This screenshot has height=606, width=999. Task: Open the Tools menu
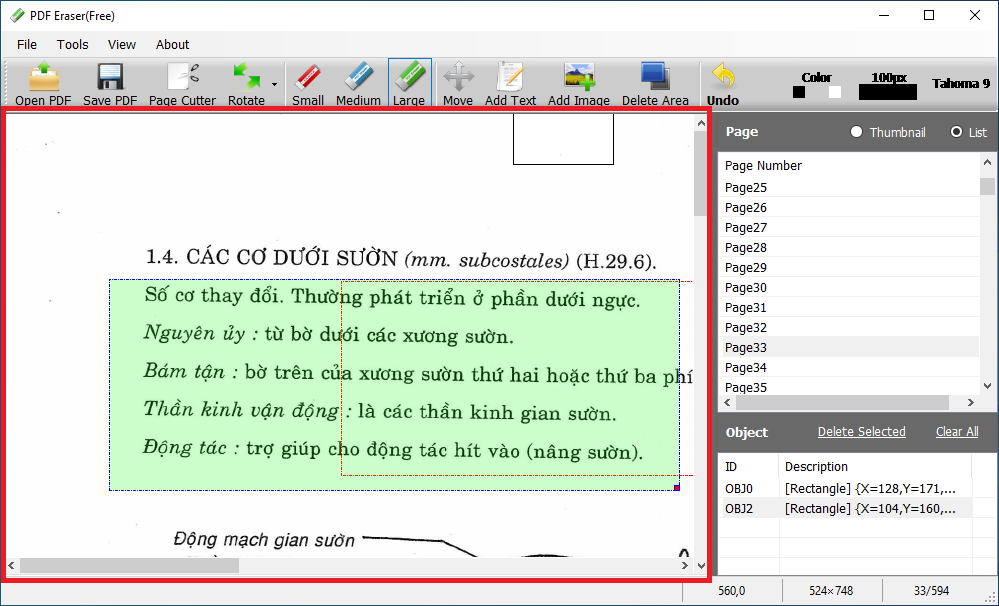coord(72,44)
